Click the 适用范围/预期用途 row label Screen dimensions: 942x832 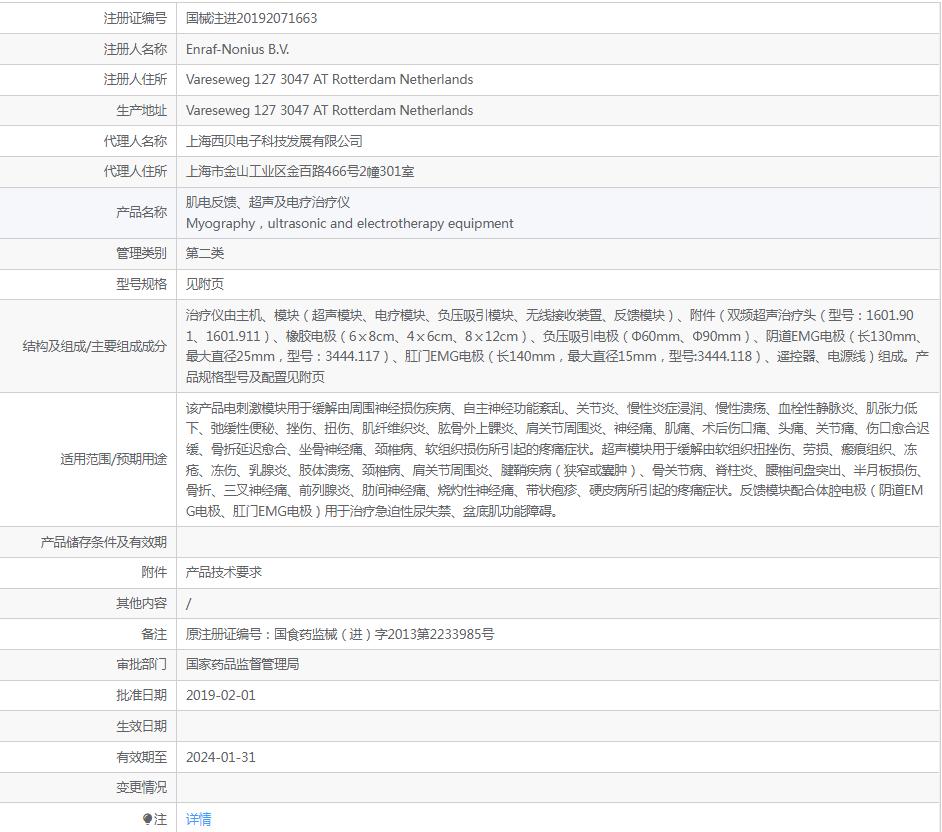click(x=113, y=460)
